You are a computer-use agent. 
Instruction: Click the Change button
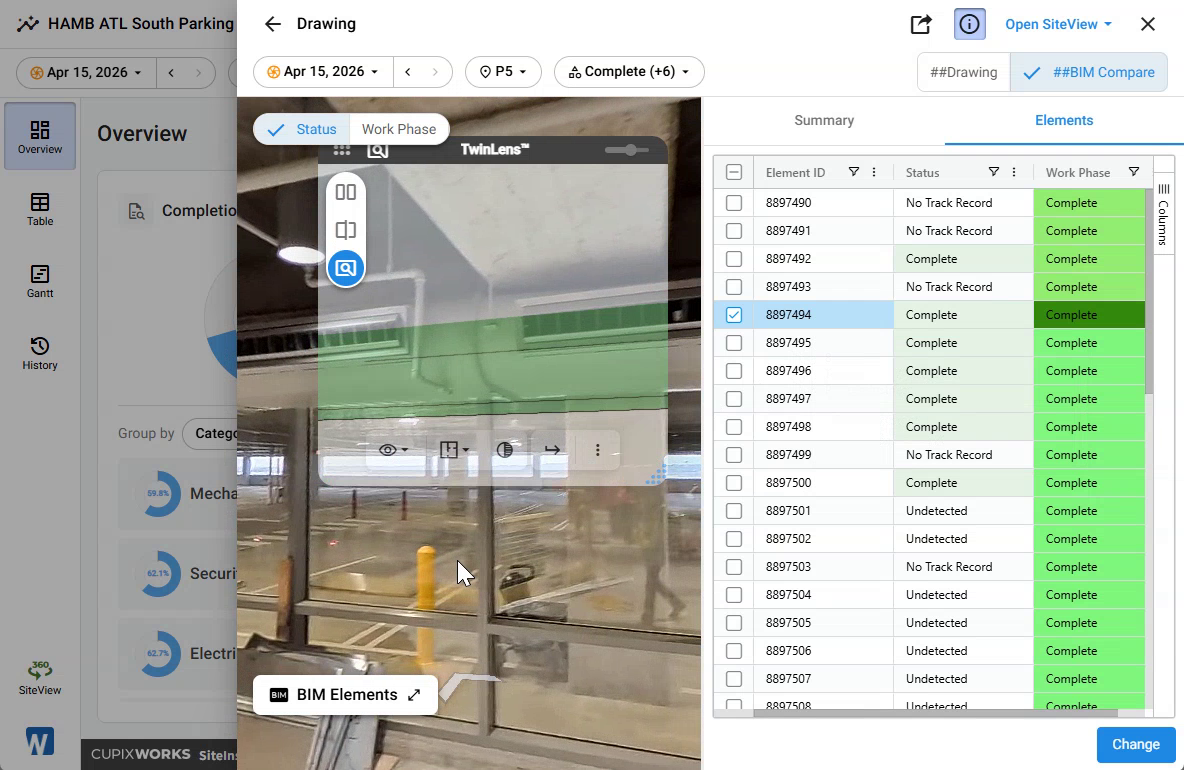(x=1136, y=744)
